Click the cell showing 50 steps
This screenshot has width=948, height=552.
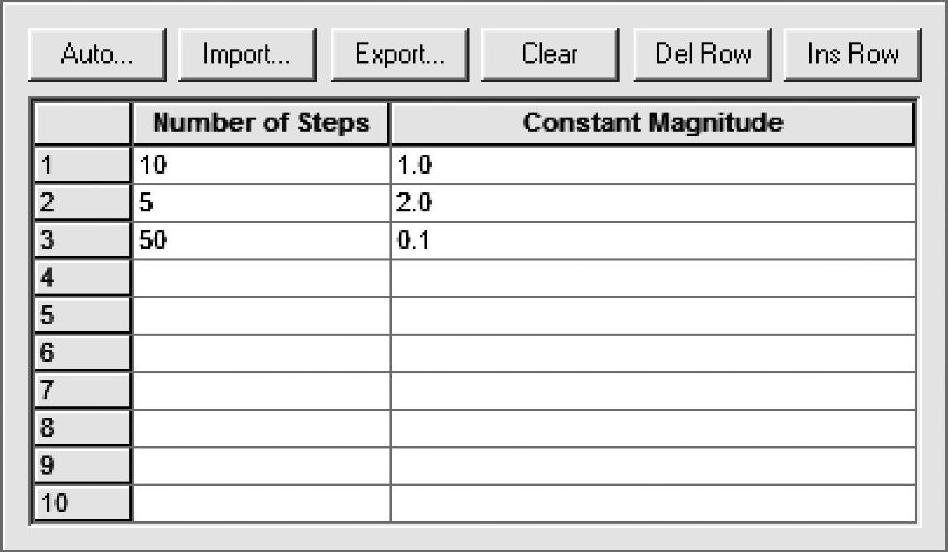(261, 241)
